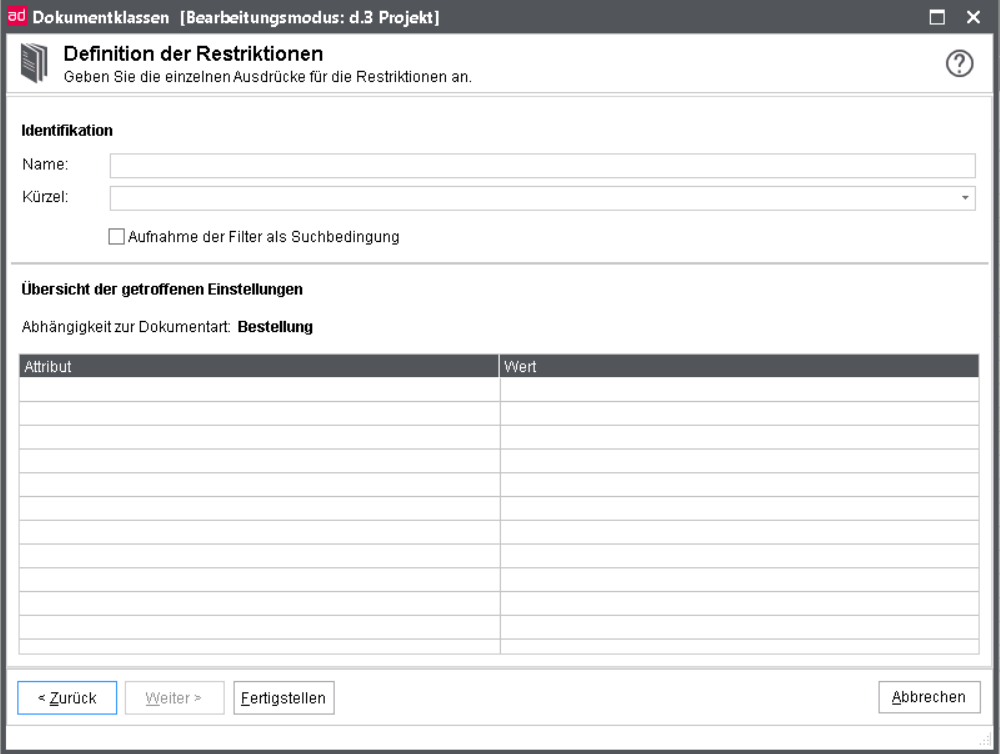Enable Aufnahme der Filter als Suchbedingung checkbox
The width and height of the screenshot is (1000, 754).
click(x=116, y=237)
